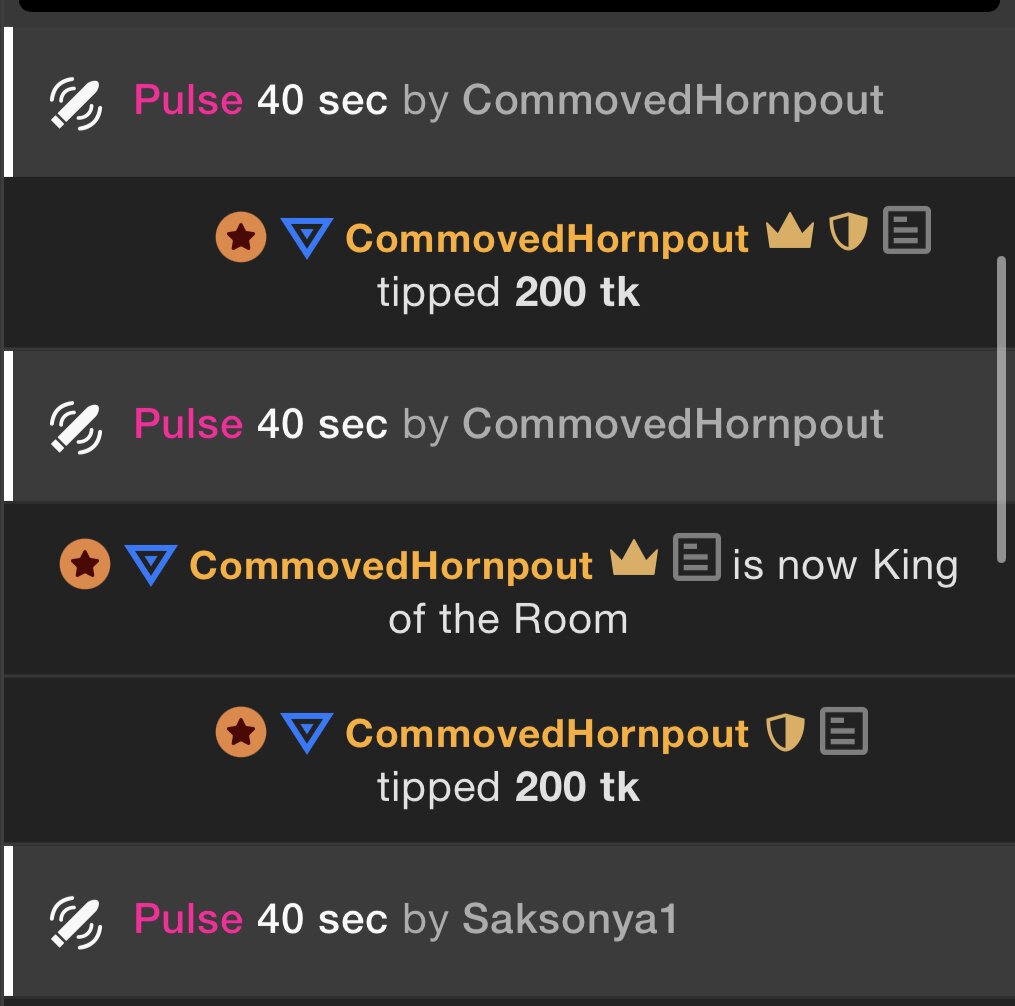Click the orange CommovedHornpout username in the lower tip message
Viewport: 1015px width, 1006px height.
pos(547,735)
